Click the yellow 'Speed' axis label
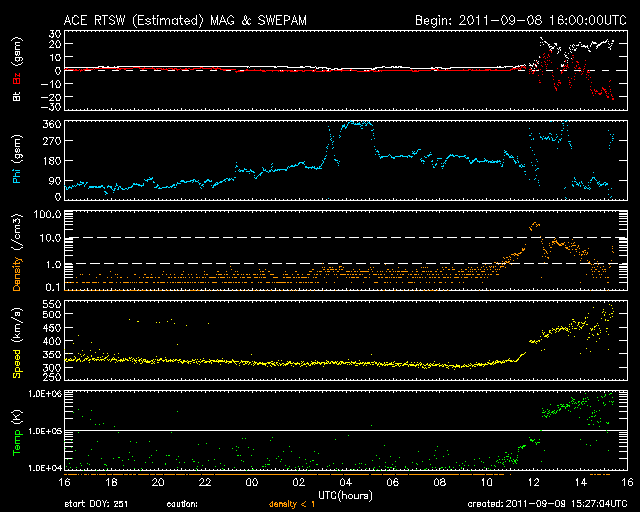 click(x=17, y=363)
